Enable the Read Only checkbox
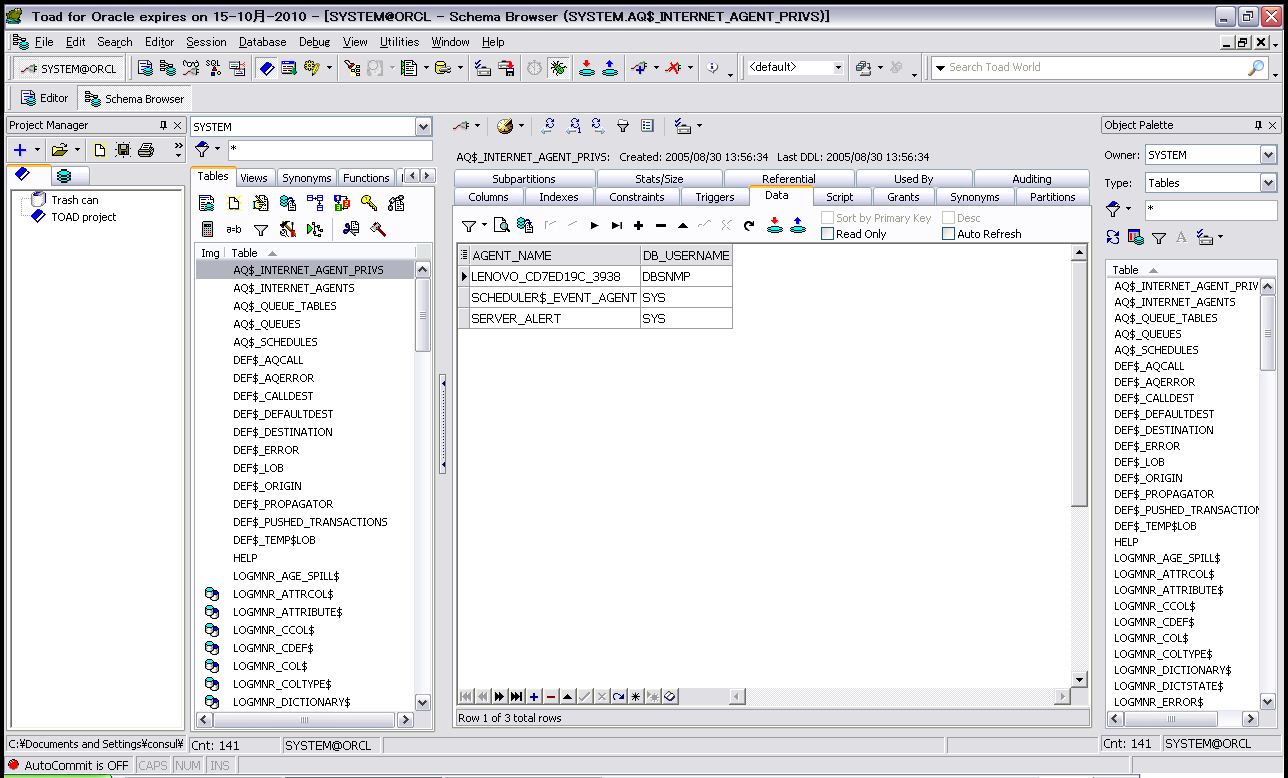 click(x=827, y=234)
